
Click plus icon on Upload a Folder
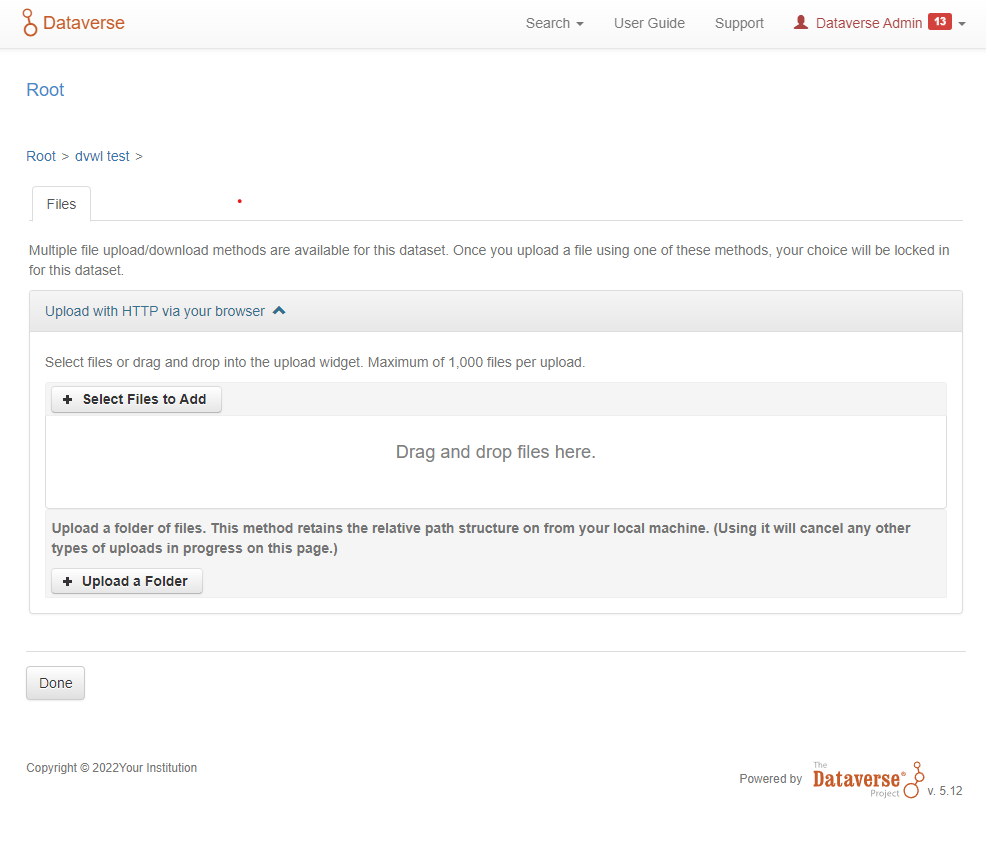point(68,581)
